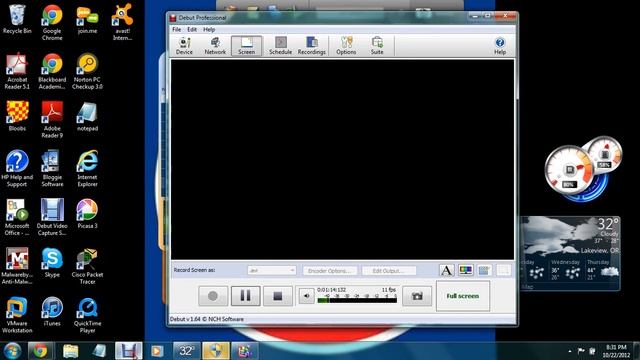
Task: Open avast! Internet Security desktop shortcut
Action: pyautogui.click(x=122, y=22)
